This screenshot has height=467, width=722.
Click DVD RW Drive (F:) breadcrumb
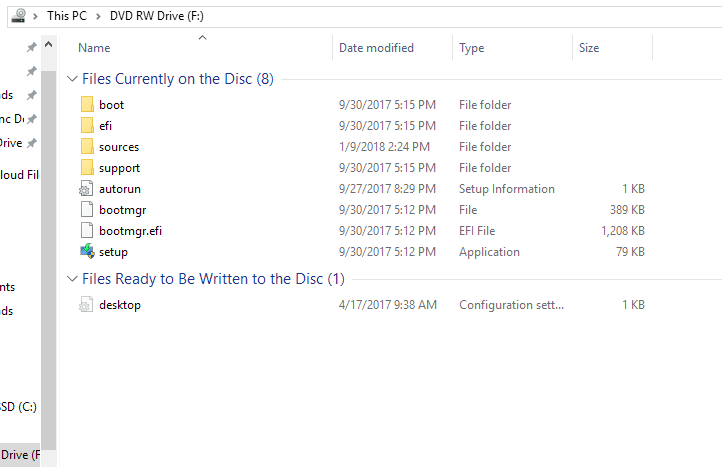(157, 16)
